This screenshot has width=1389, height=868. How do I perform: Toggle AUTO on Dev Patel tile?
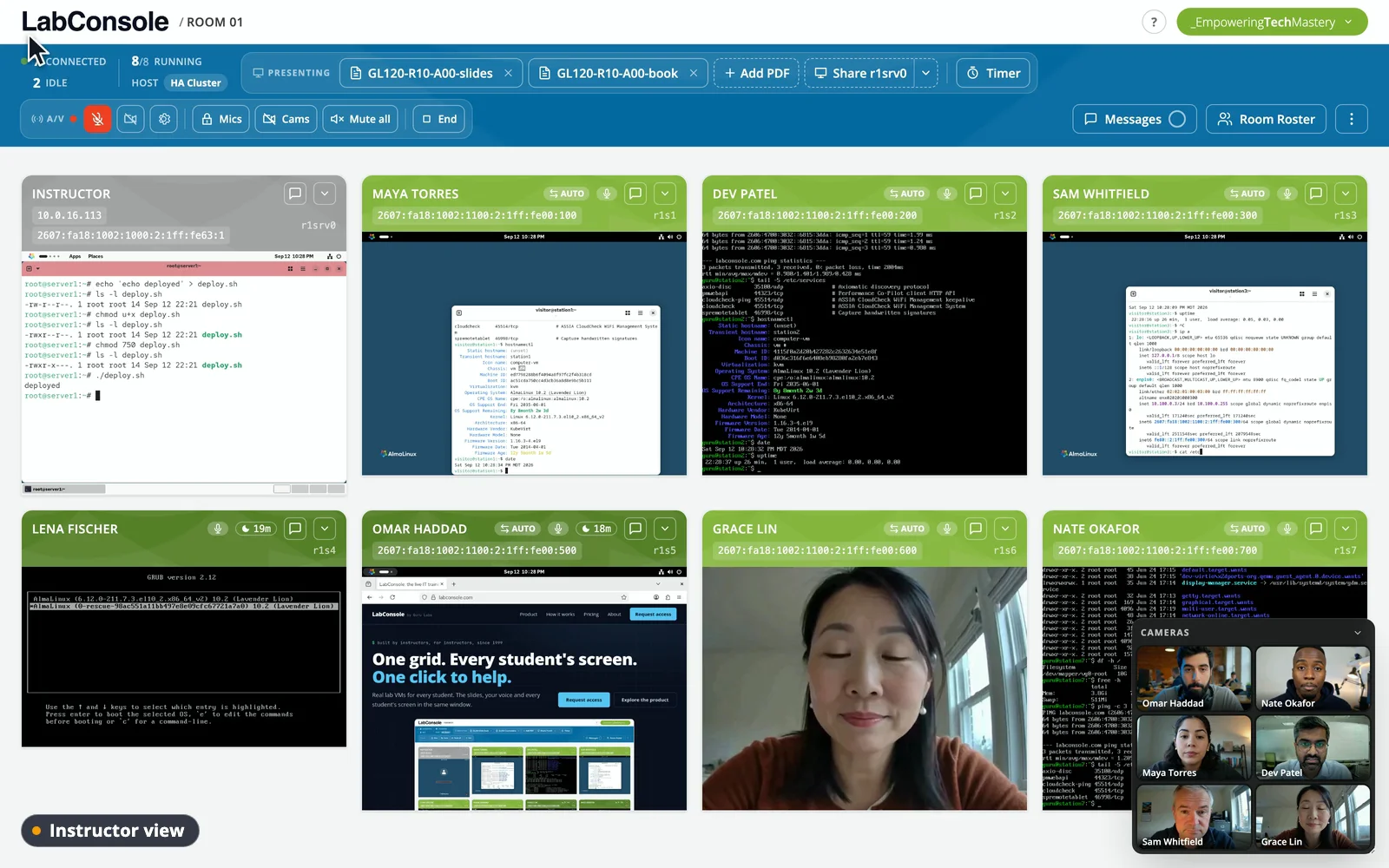pyautogui.click(x=907, y=194)
